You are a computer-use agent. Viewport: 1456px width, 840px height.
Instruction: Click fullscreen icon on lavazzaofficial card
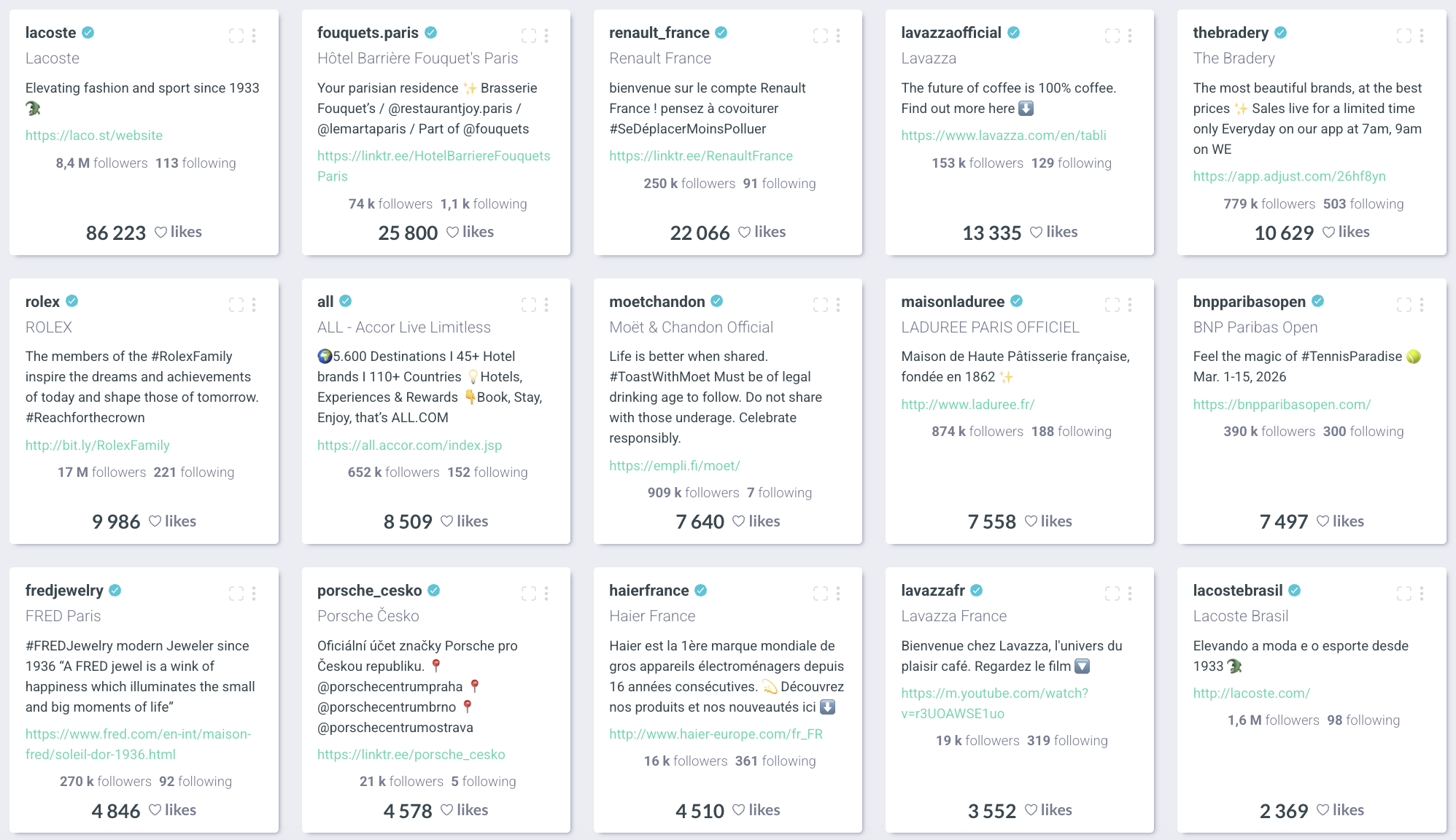point(1112,35)
